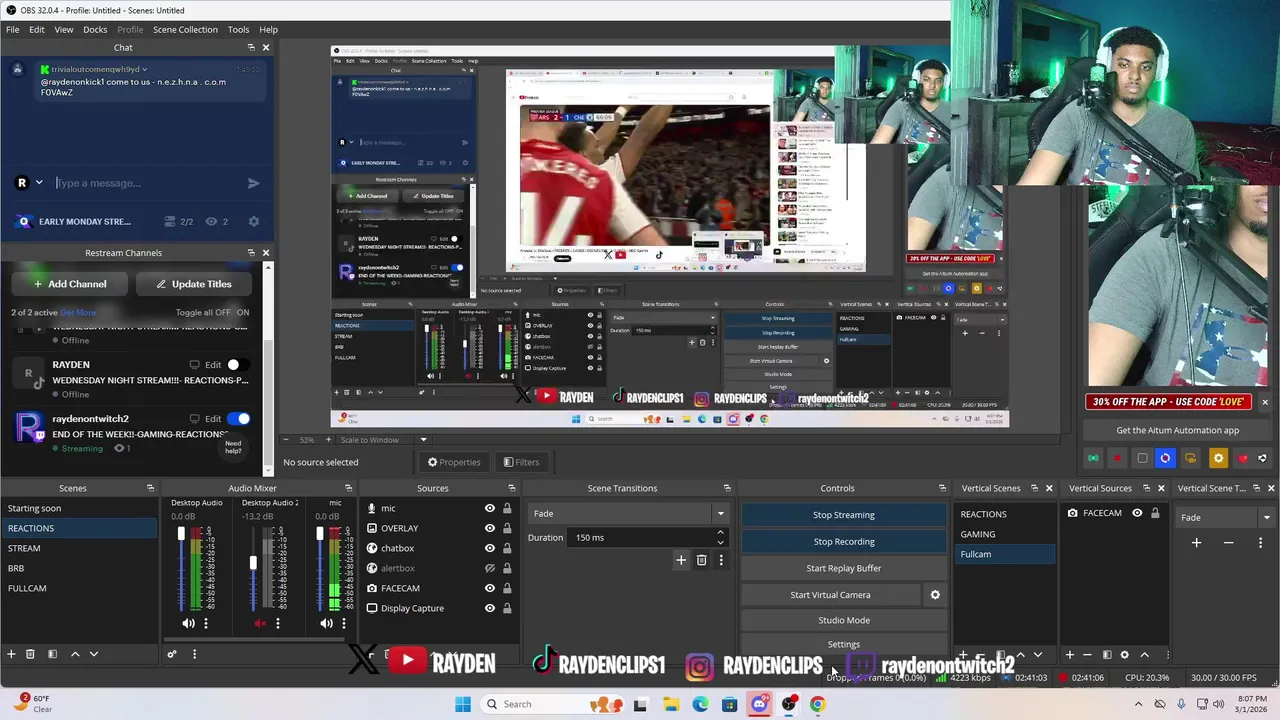Screen dimensions: 1280x720
Task: Open Restream chat settings gear
Action: click(x=253, y=222)
